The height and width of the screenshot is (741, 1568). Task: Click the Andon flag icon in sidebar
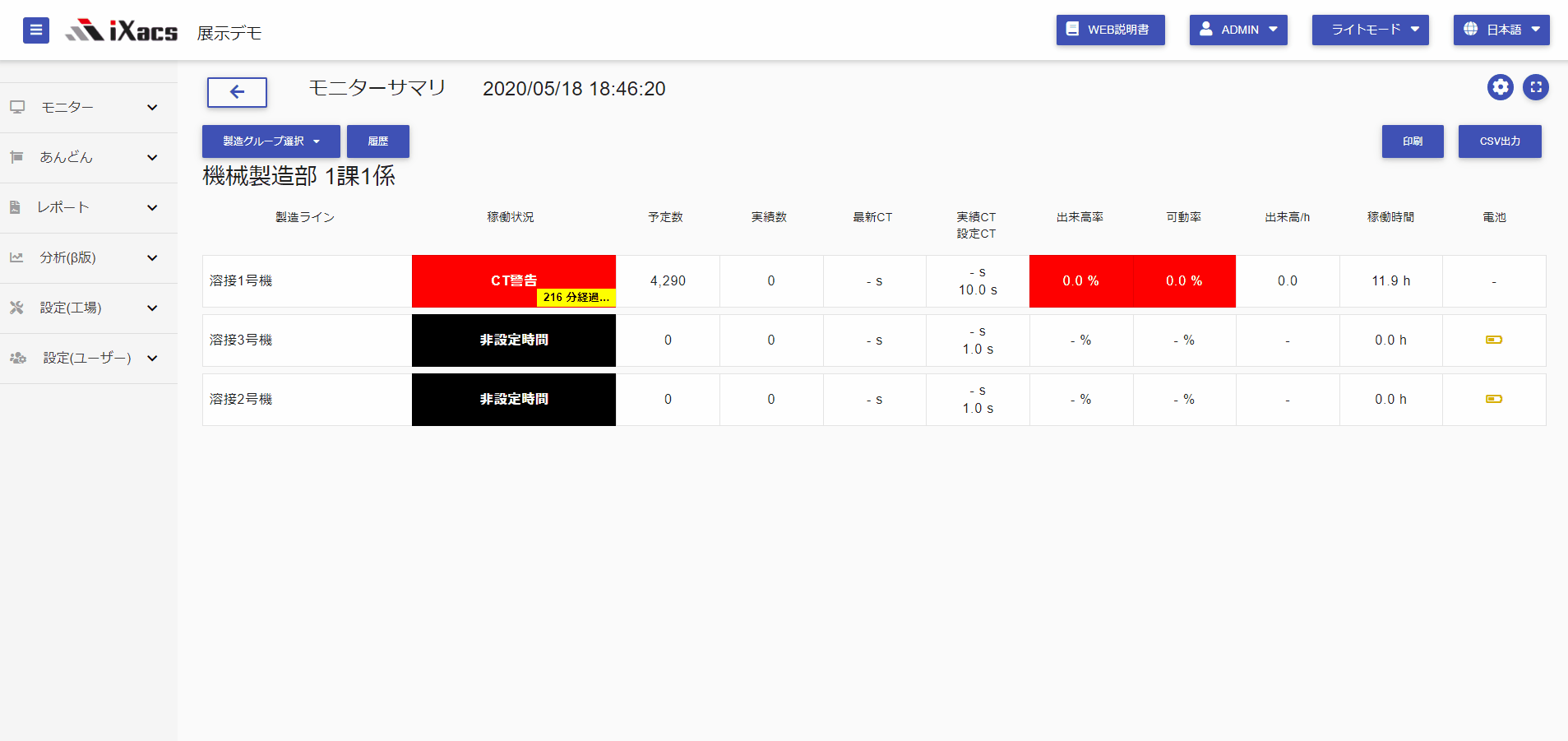16,157
